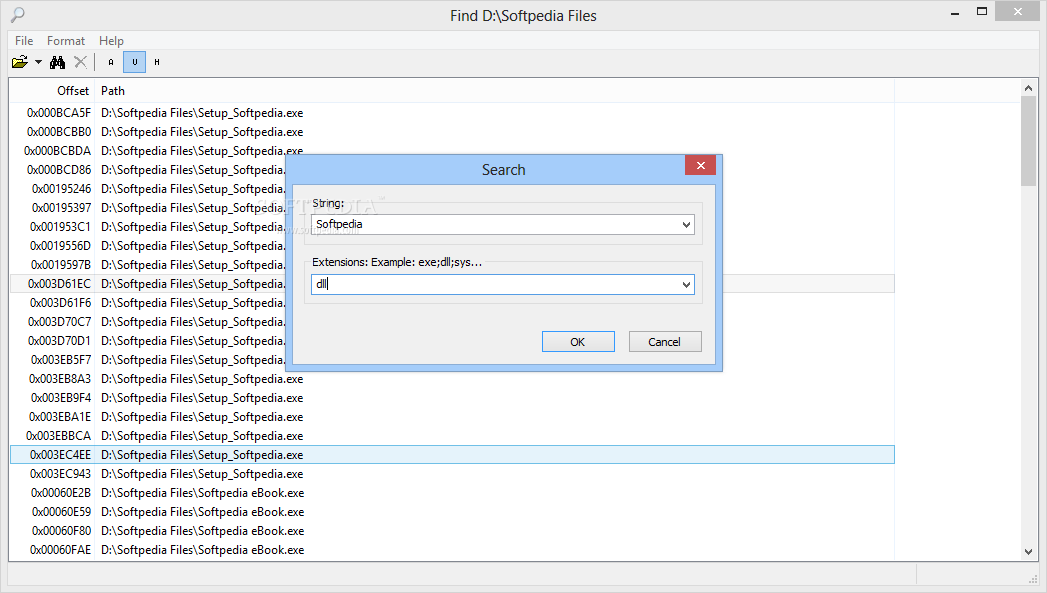Close the Search dialog with red X
This screenshot has height=593, width=1047.
pyautogui.click(x=700, y=166)
